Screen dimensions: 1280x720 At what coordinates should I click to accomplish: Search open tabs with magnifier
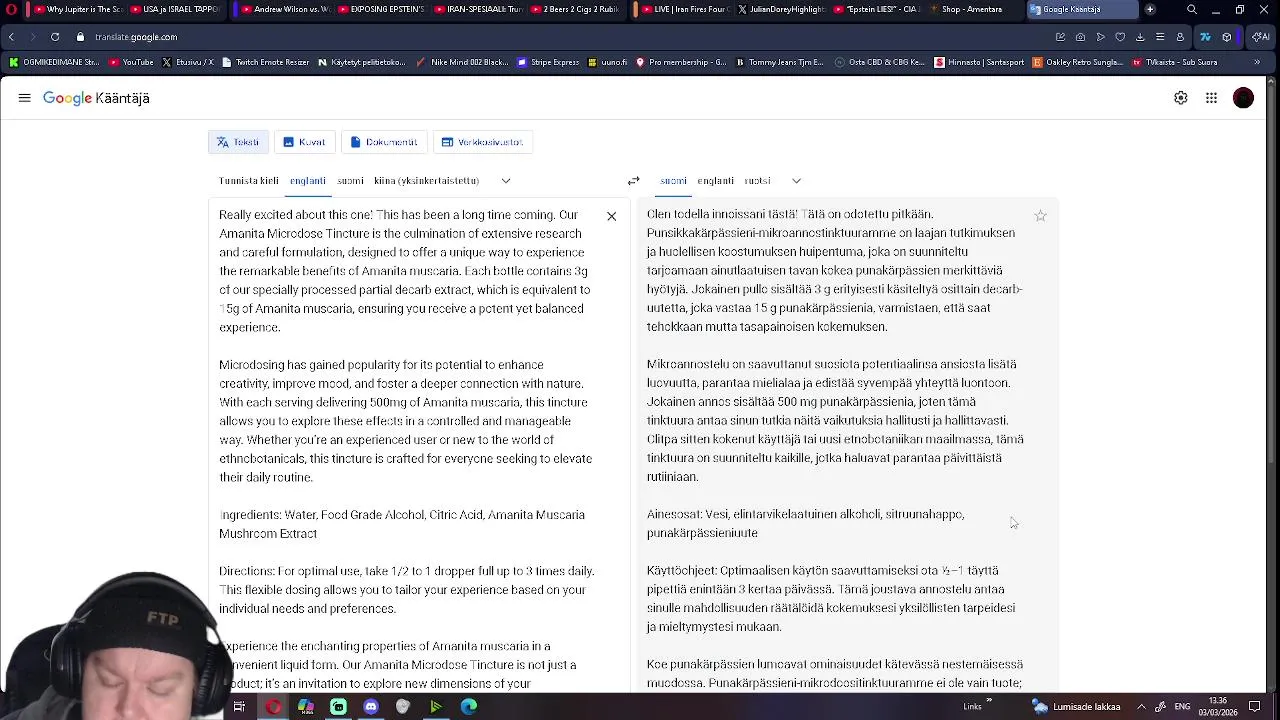point(1192,9)
